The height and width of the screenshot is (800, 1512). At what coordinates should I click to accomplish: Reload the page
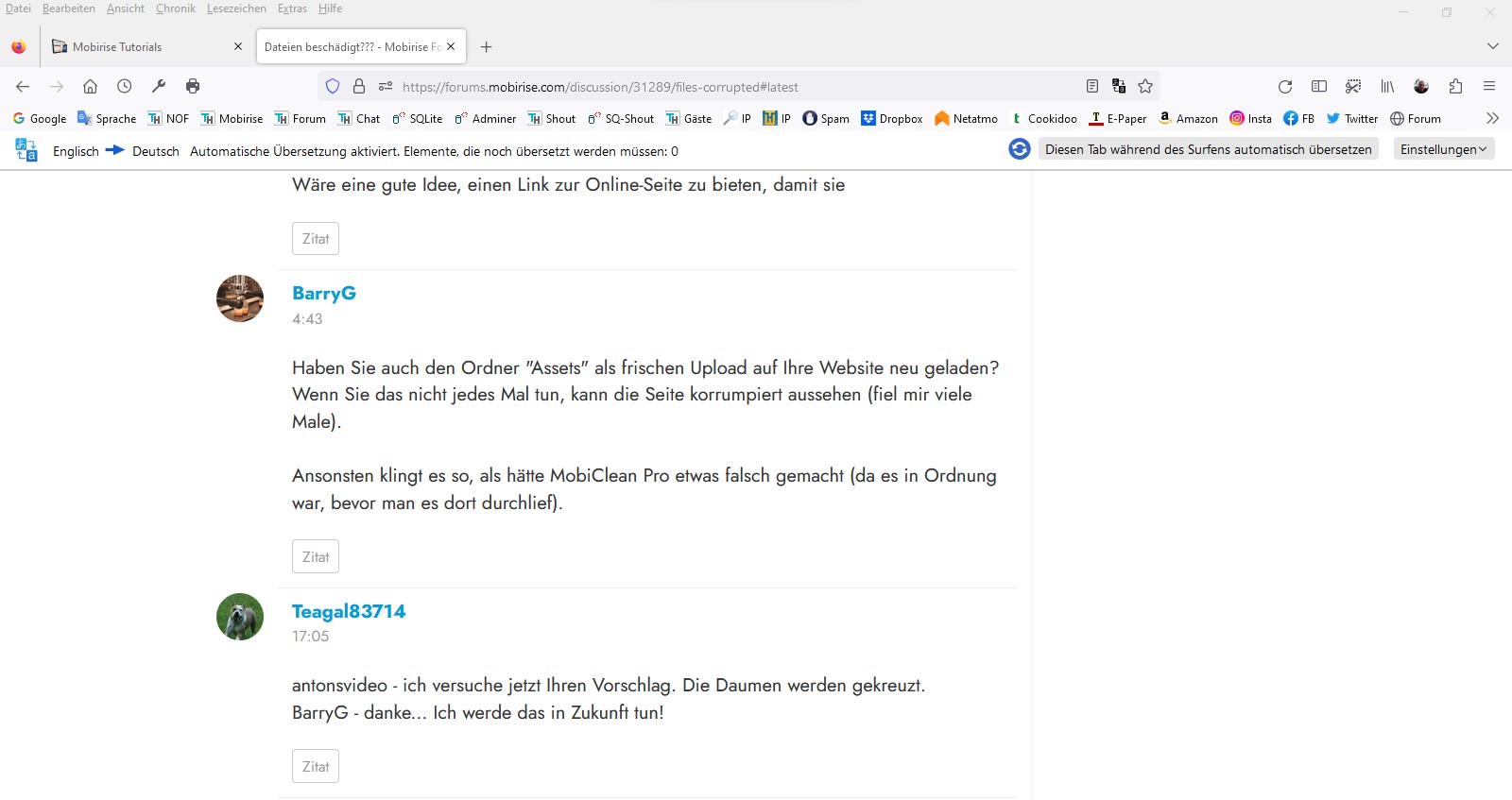point(1285,87)
